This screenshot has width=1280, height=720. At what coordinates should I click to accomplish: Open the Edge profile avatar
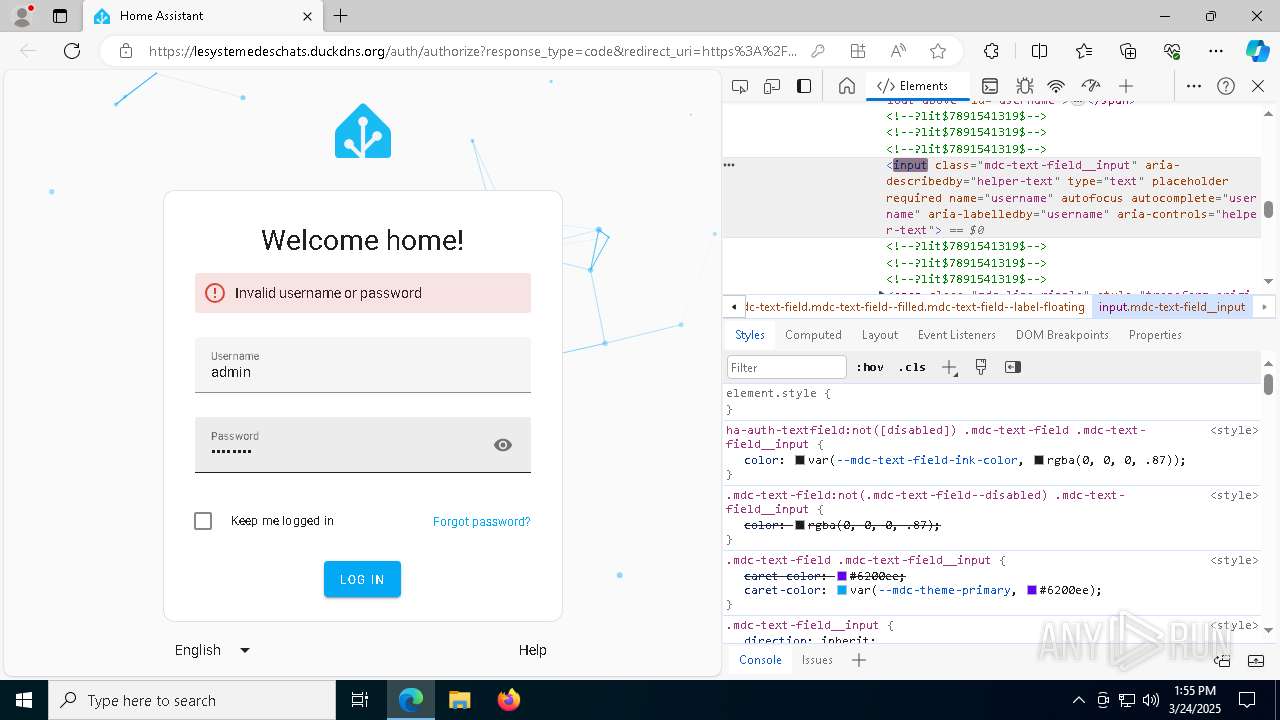[x=21, y=16]
